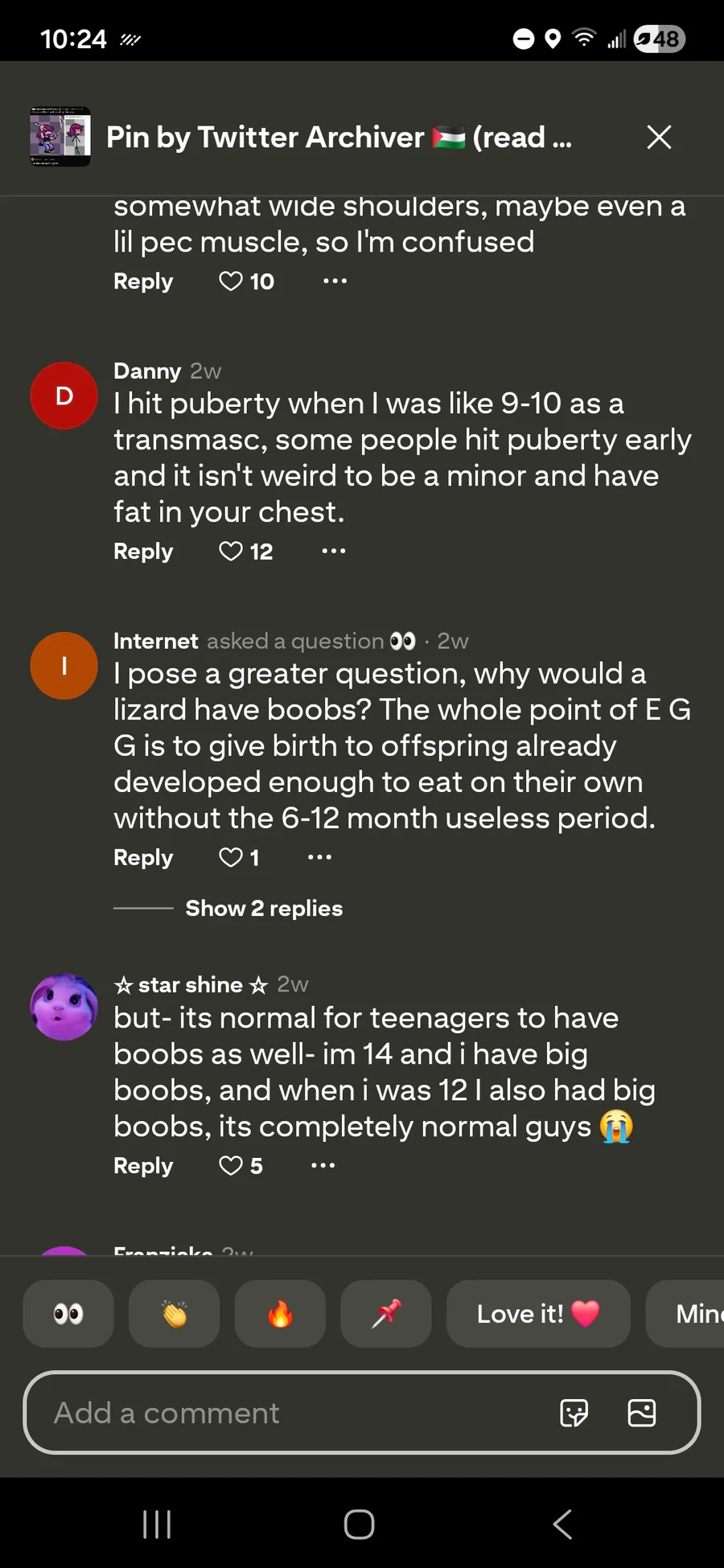Open more options on star shine's comment
The width and height of the screenshot is (724, 1568).
[323, 1166]
